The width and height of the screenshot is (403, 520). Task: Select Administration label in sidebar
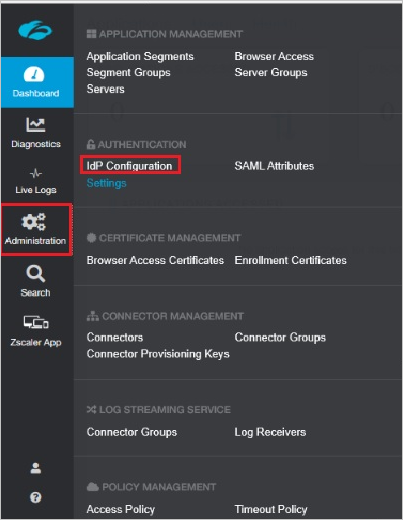coord(35,241)
